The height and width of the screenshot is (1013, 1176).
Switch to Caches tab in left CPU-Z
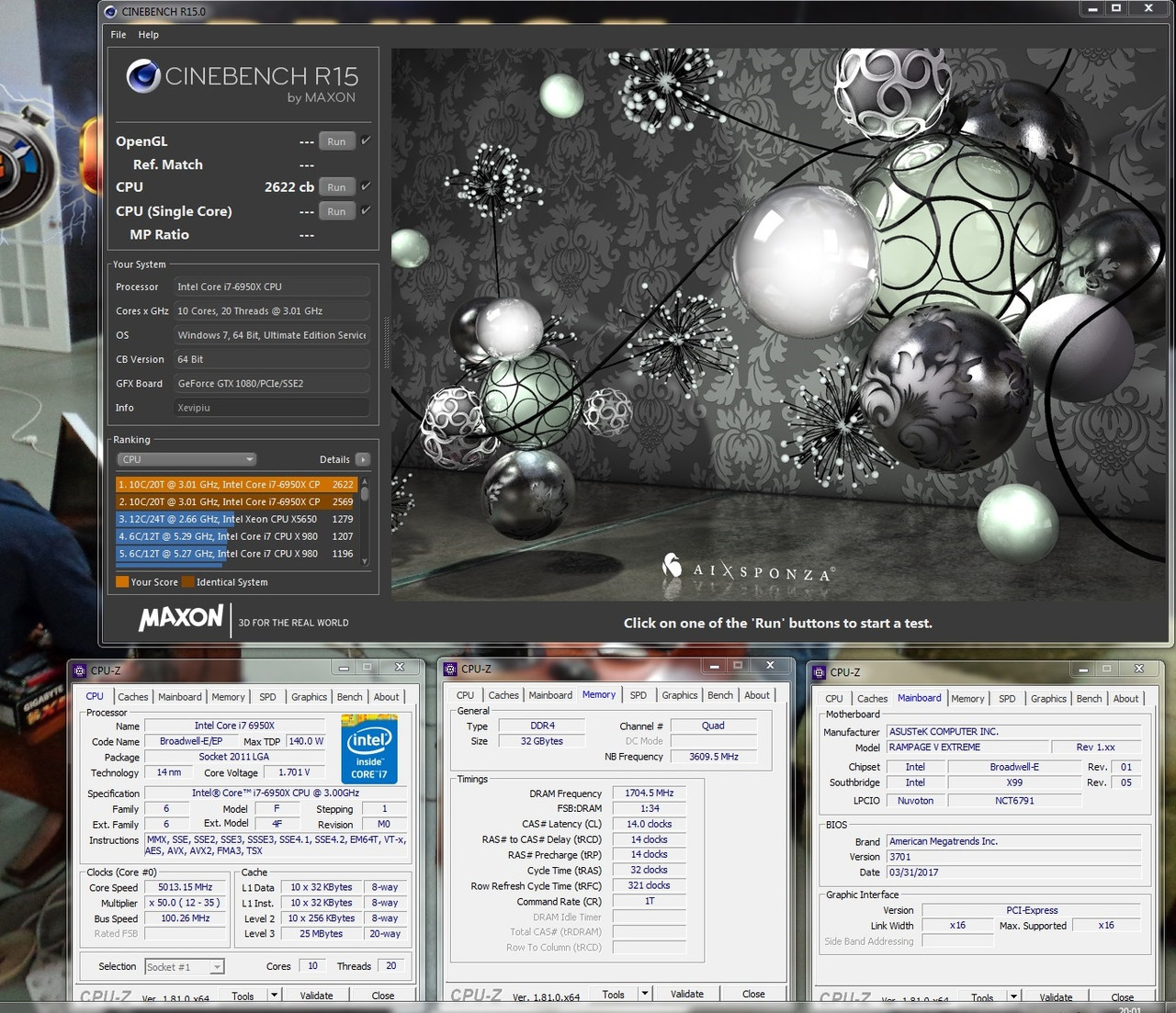pos(133,697)
